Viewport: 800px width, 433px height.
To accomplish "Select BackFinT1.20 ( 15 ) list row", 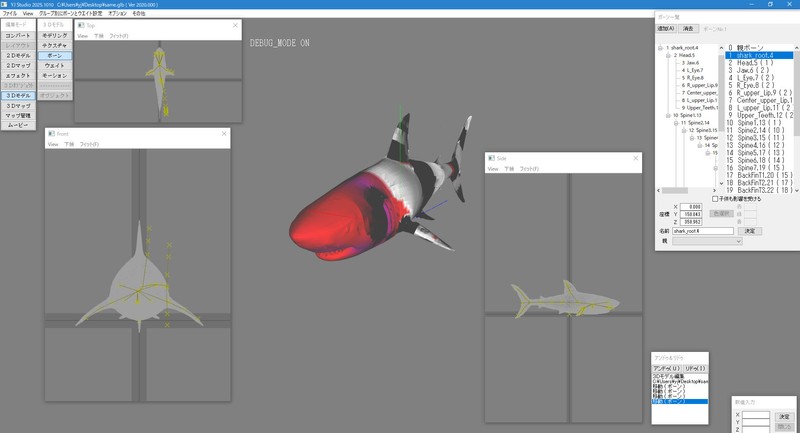I will [759, 175].
